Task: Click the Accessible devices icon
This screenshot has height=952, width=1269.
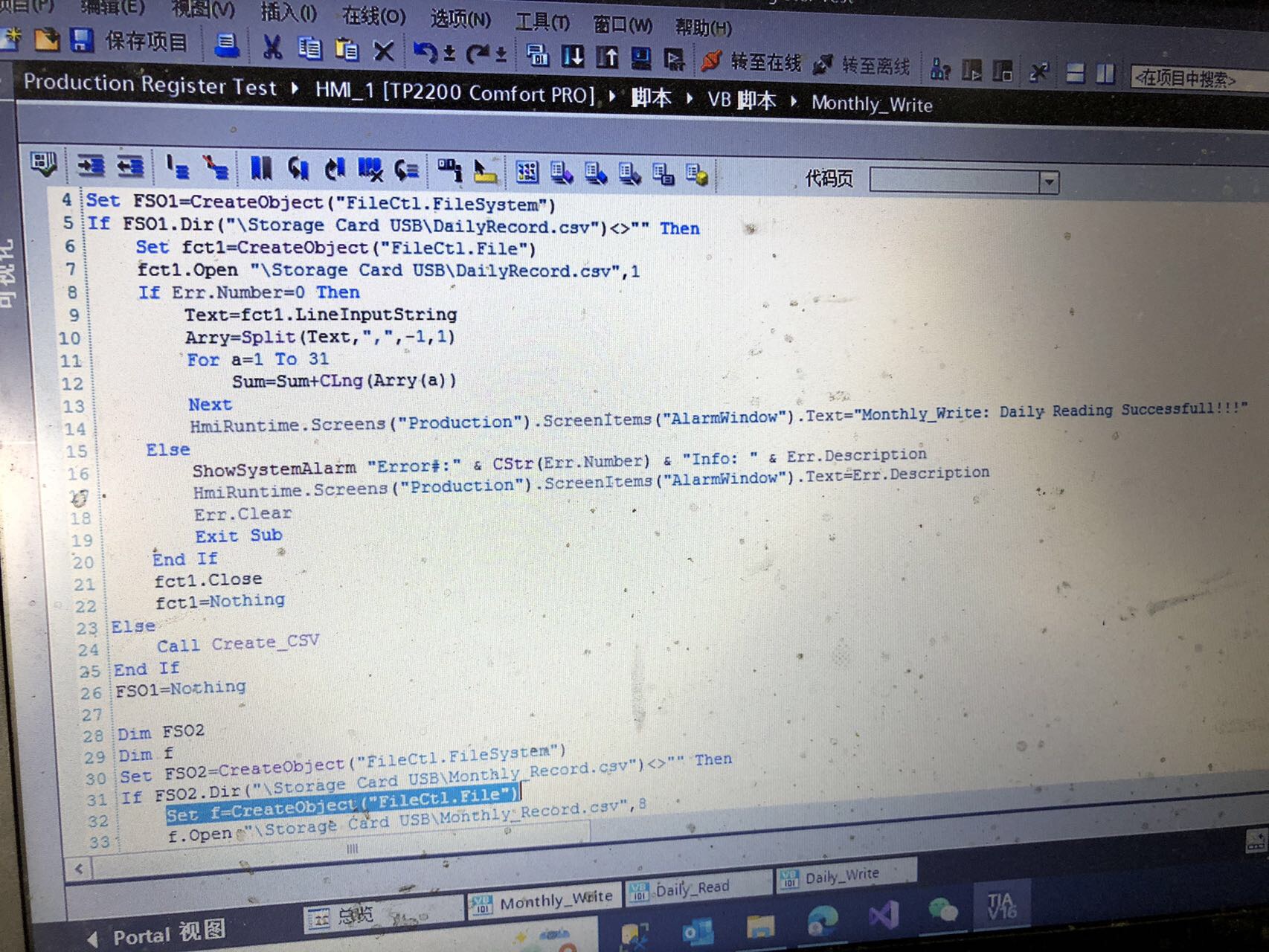Action: coord(940,69)
